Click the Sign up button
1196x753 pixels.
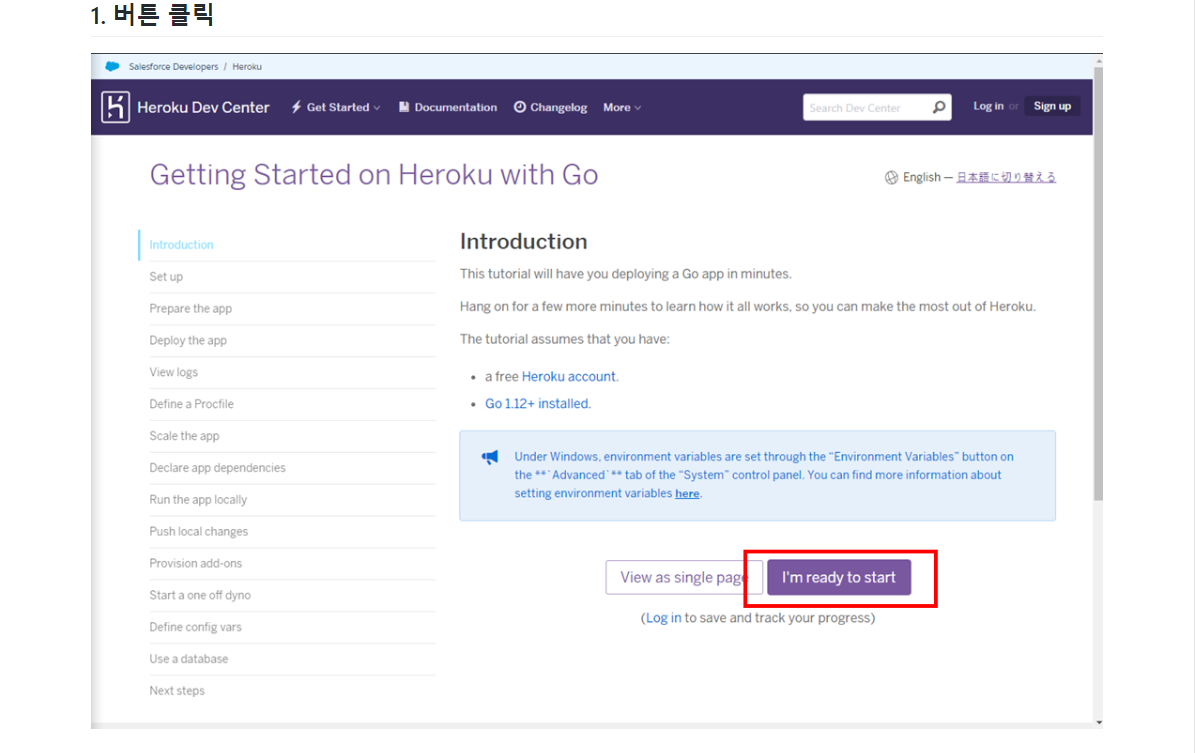(1052, 106)
